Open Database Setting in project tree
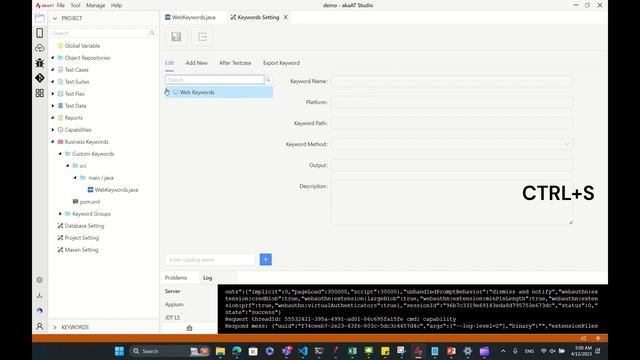 [84, 226]
